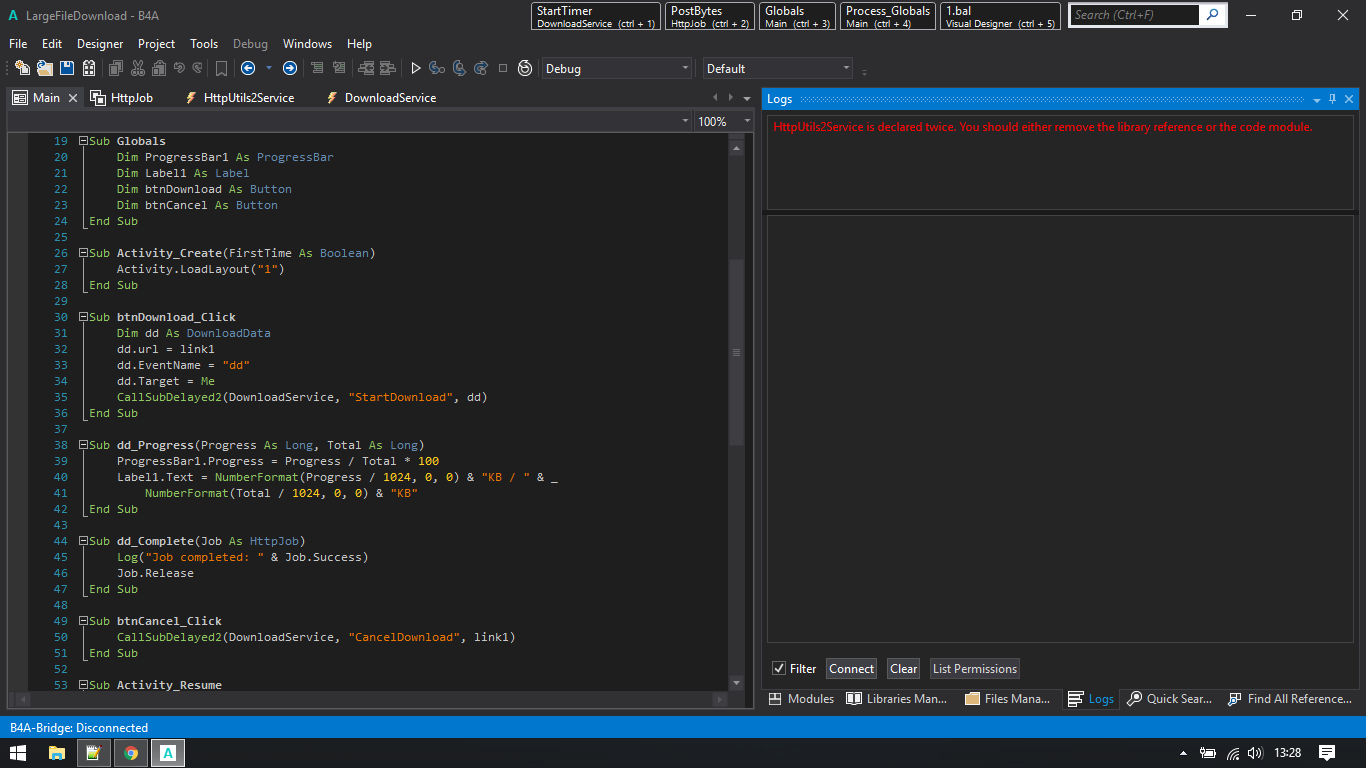Click the Save file toolbar icon
Viewport: 1366px width, 768px height.
click(67, 68)
